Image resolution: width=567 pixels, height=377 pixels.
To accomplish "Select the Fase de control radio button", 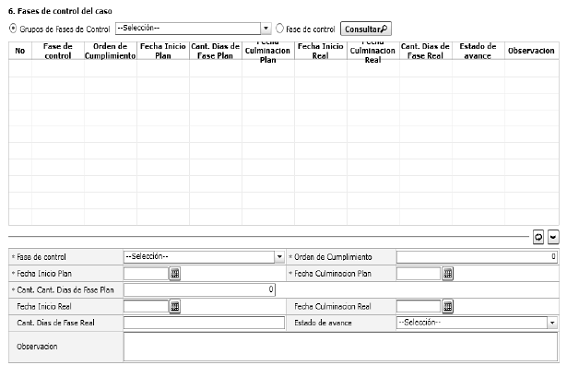I will click(280, 28).
